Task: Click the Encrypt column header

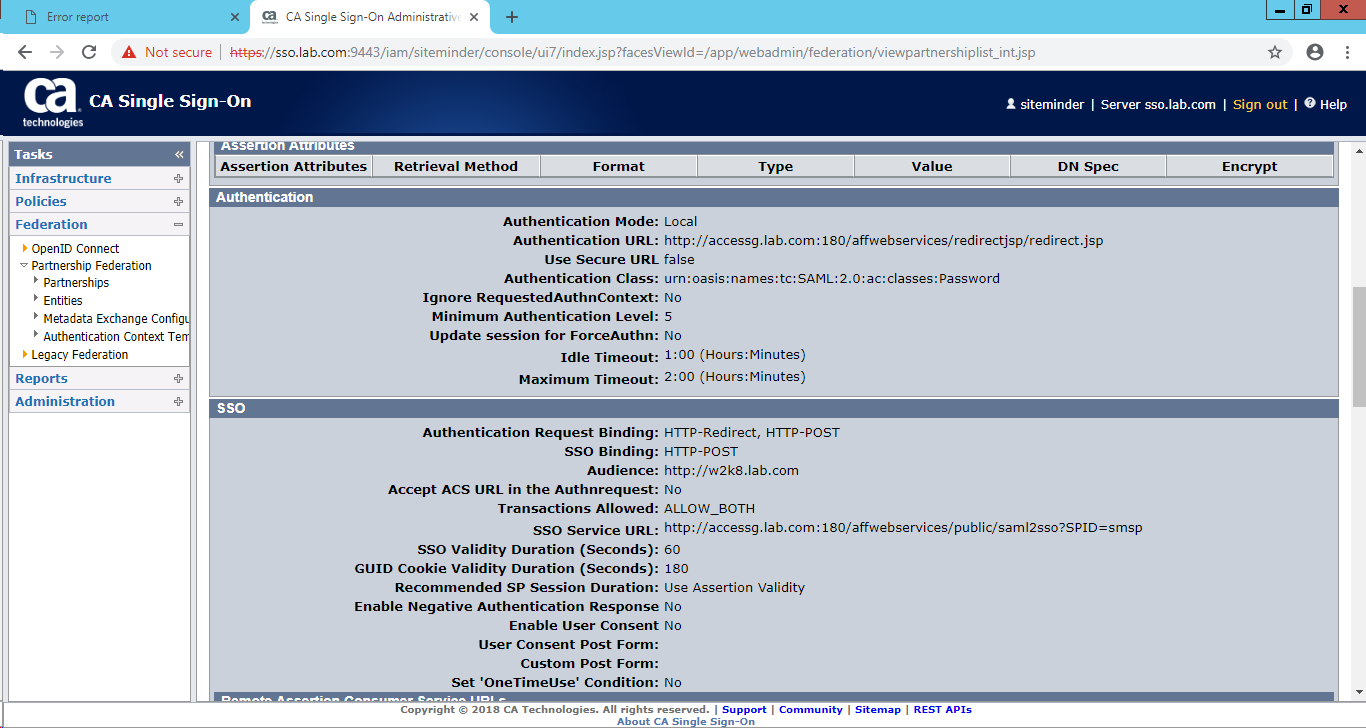Action: coord(1250,166)
